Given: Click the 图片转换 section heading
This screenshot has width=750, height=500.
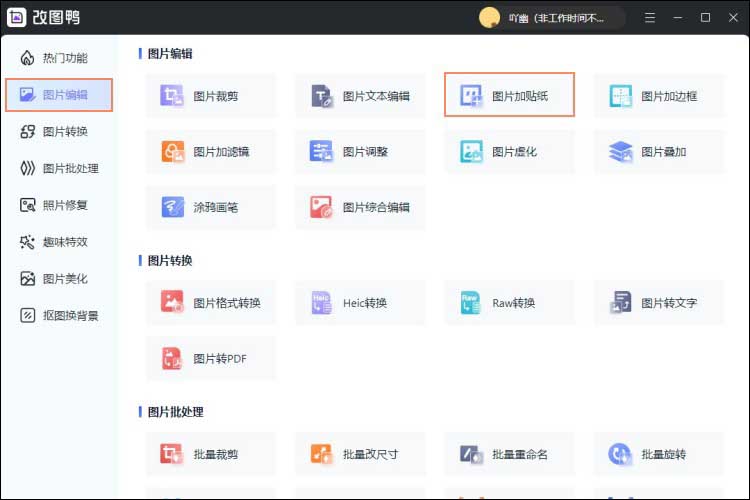Looking at the screenshot, I should 170,261.
